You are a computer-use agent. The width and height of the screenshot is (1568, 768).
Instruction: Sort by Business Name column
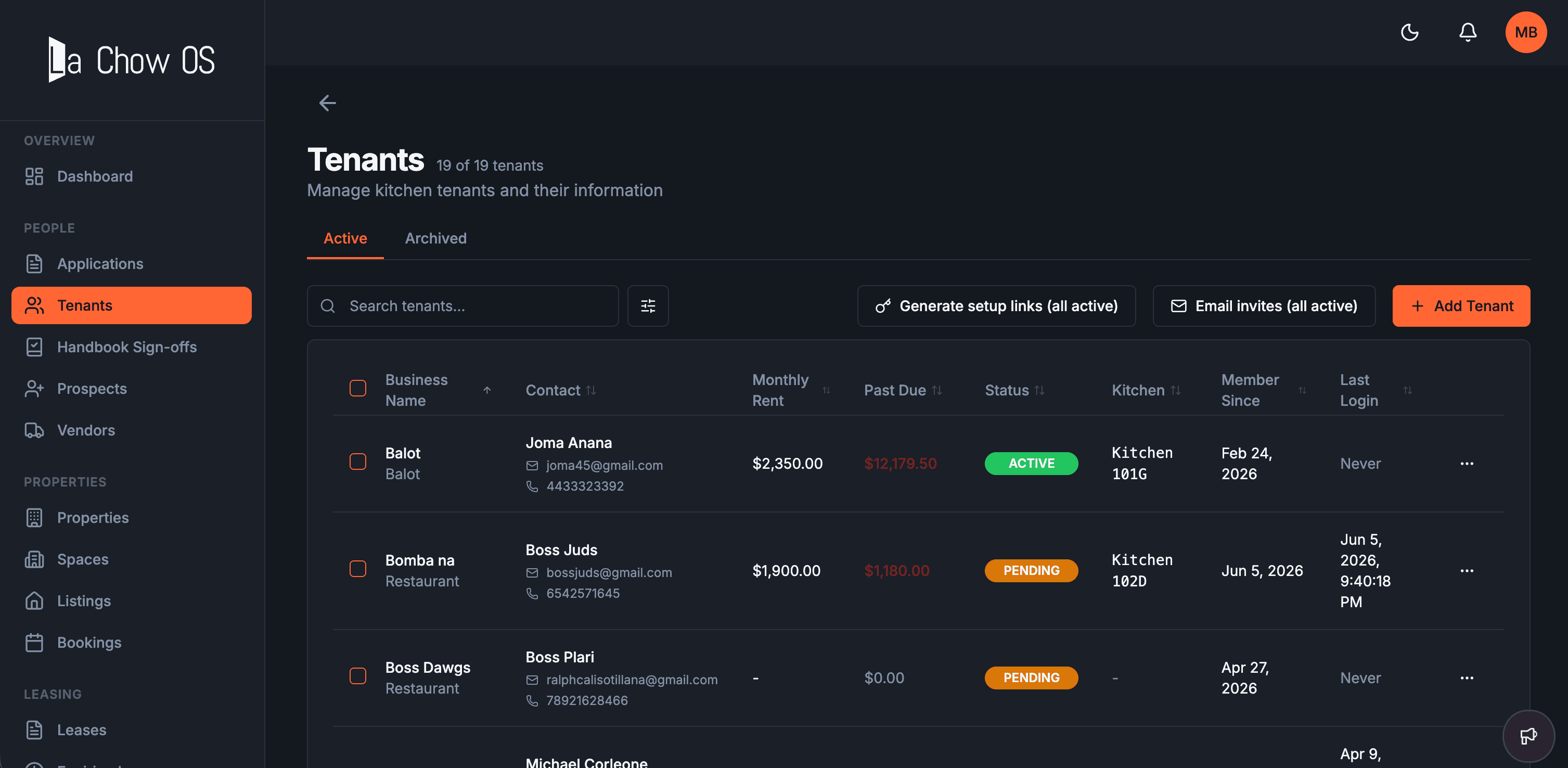click(438, 390)
